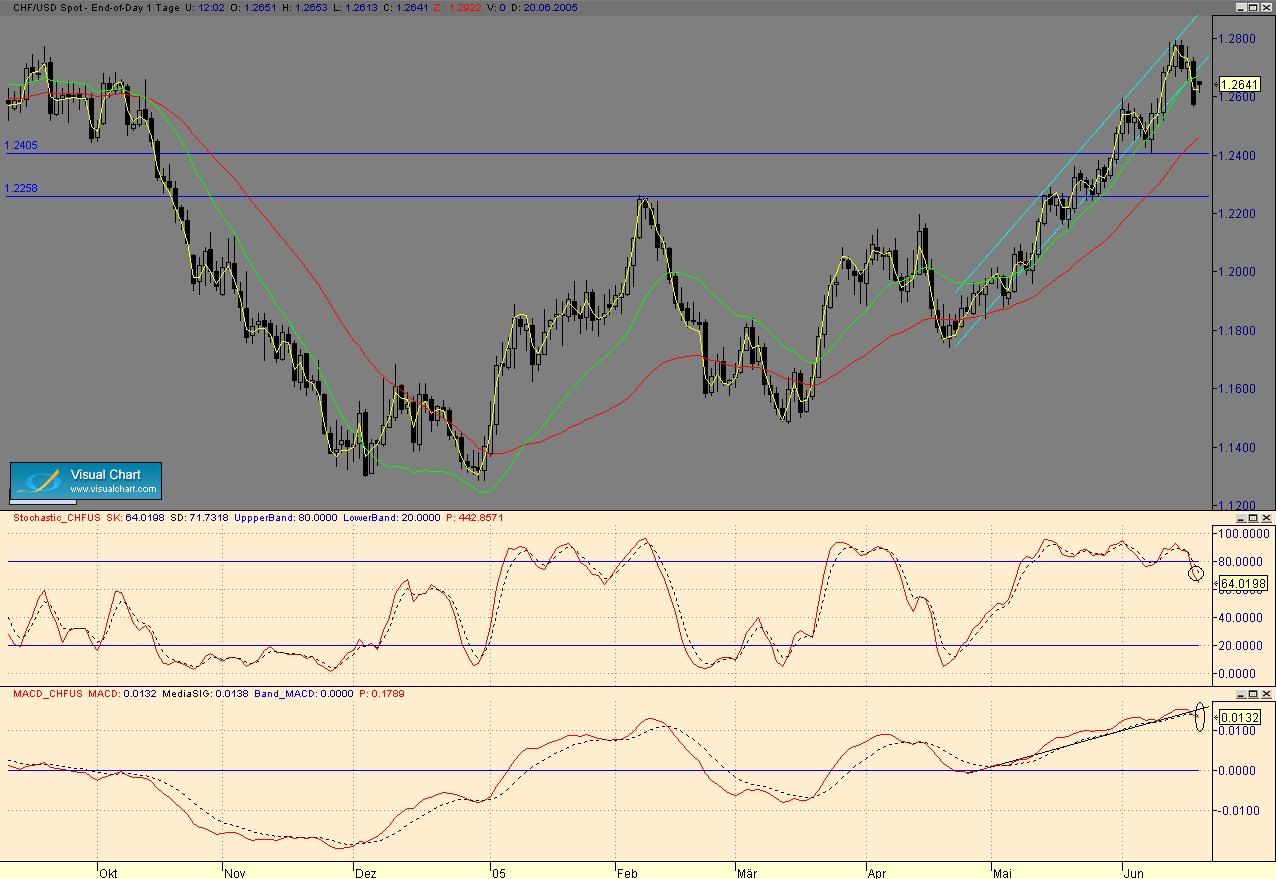The image size is (1276, 879).
Task: Open the www.visualchart.com link
Action: tap(113, 490)
